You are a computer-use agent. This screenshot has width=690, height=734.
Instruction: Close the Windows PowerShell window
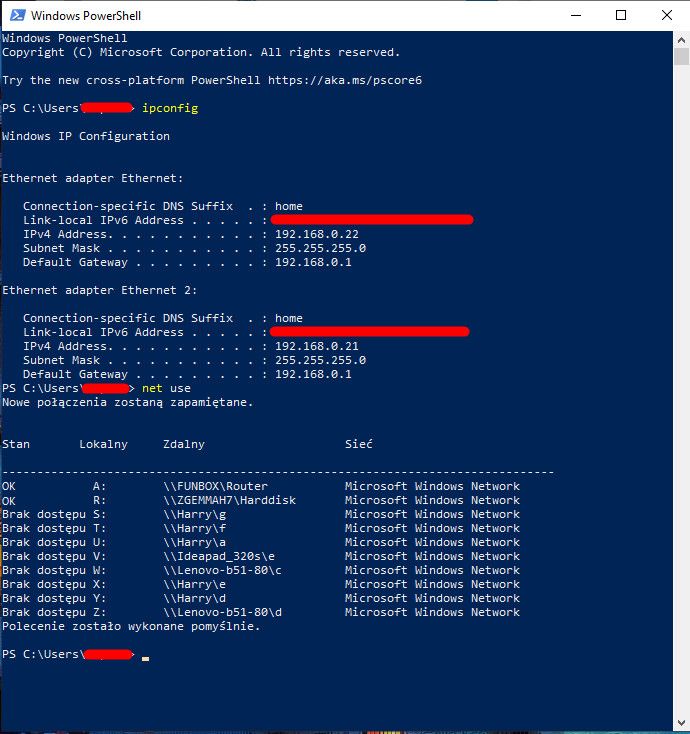click(667, 15)
